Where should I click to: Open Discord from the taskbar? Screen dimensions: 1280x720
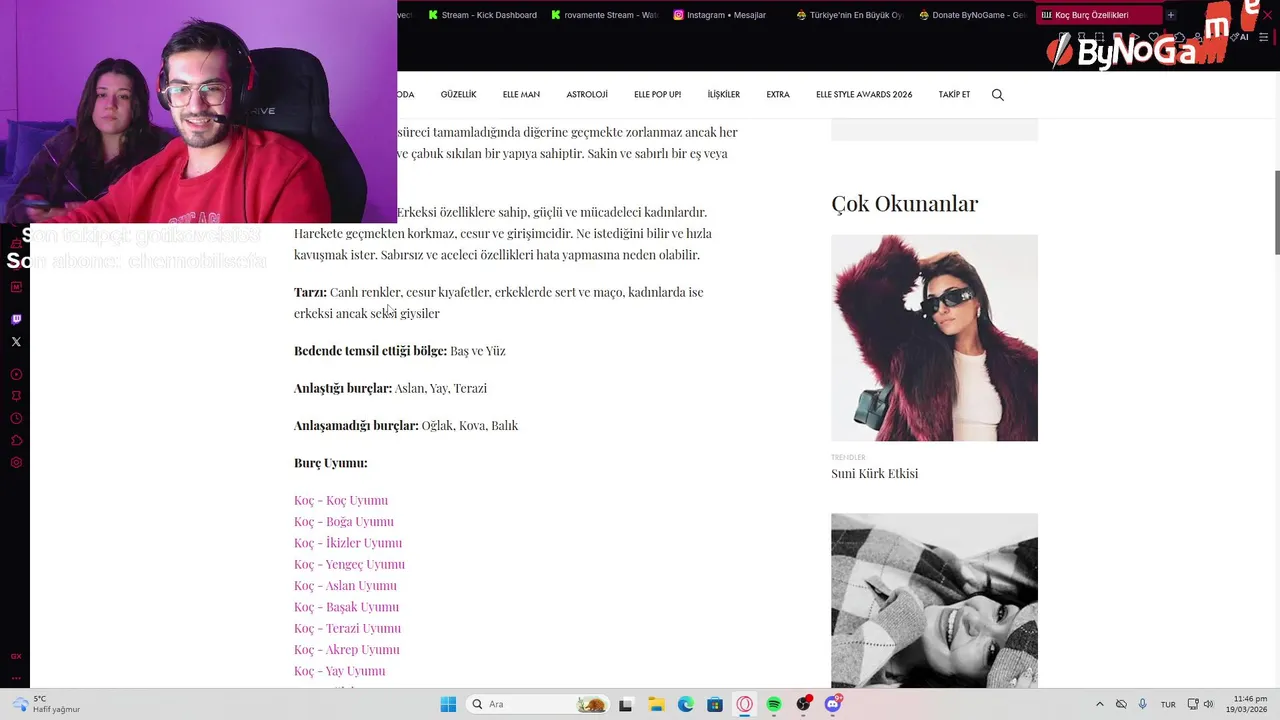click(833, 704)
